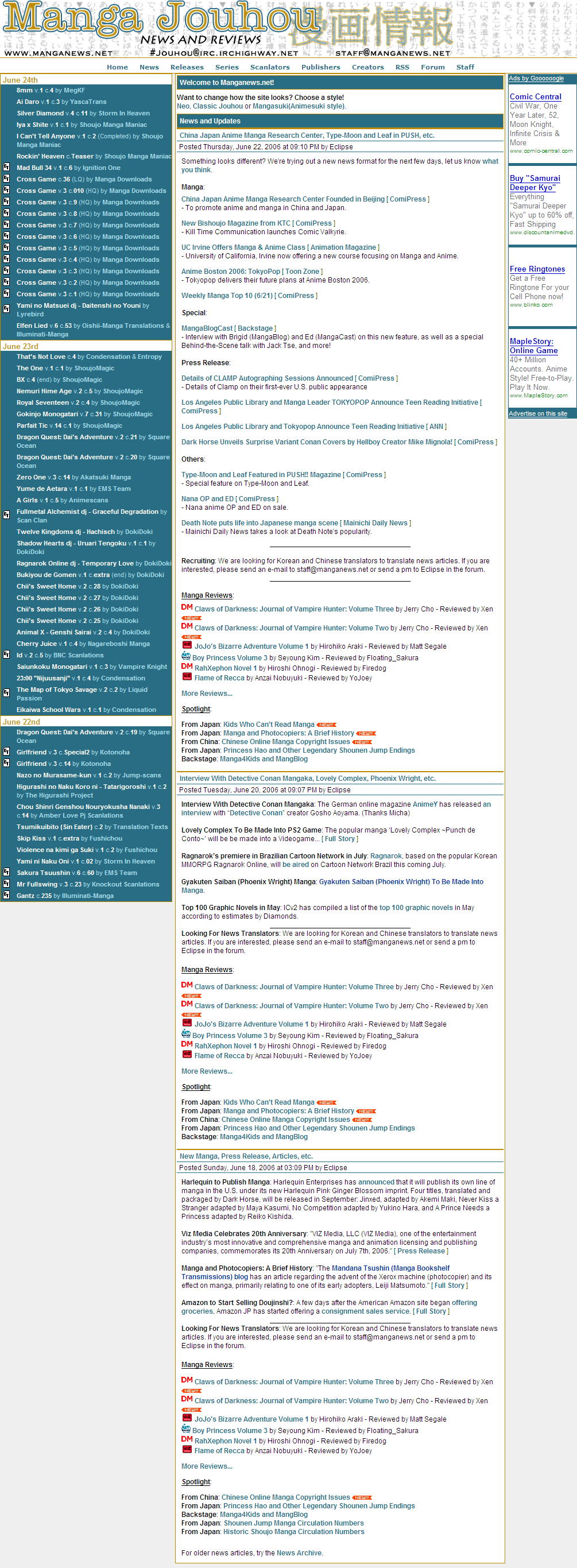Open the consignment sales service link
This screenshot has width=577, height=1568.
(x=365, y=1311)
